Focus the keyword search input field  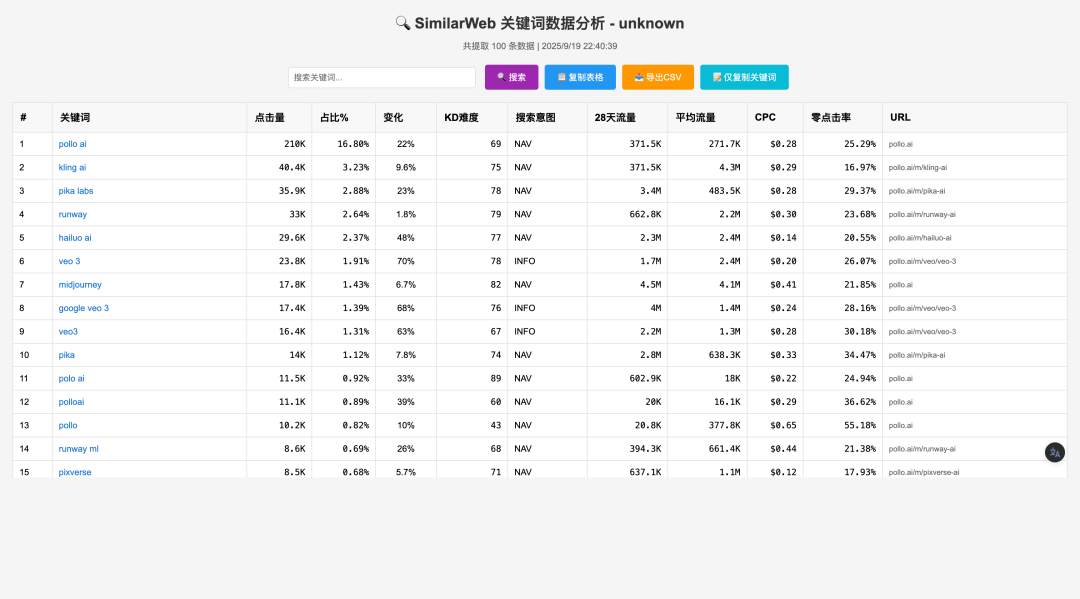click(x=382, y=77)
